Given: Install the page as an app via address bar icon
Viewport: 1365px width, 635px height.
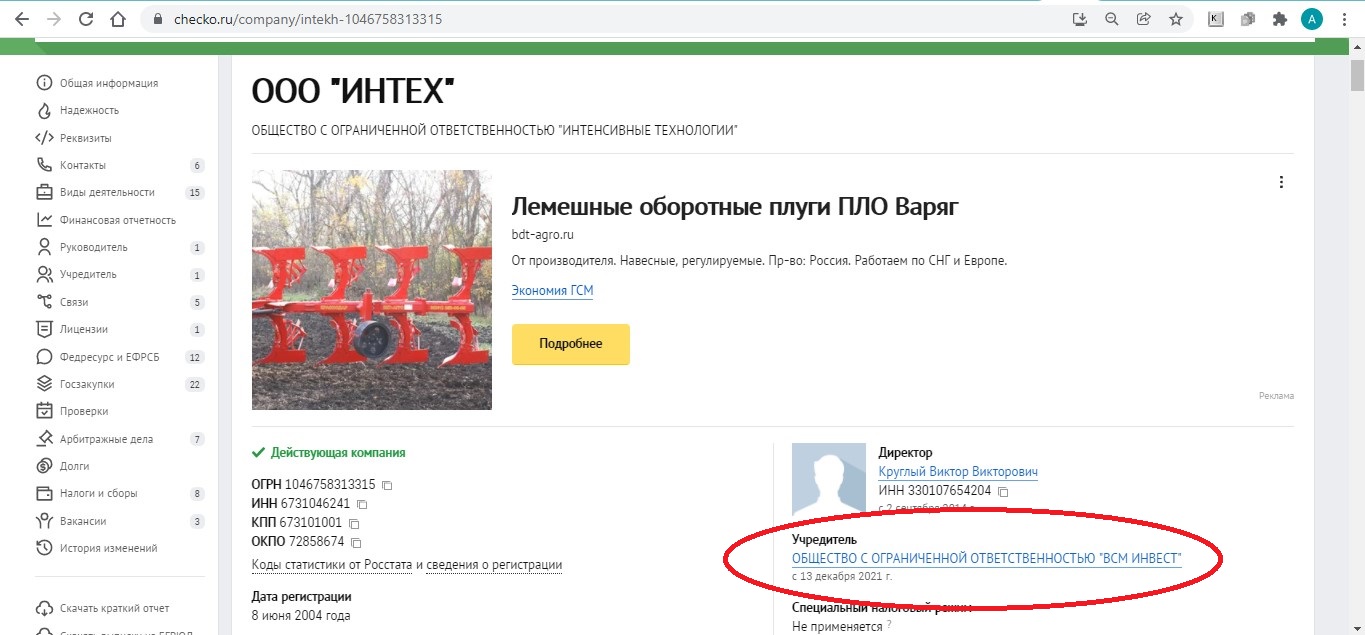Looking at the screenshot, I should click(1080, 19).
